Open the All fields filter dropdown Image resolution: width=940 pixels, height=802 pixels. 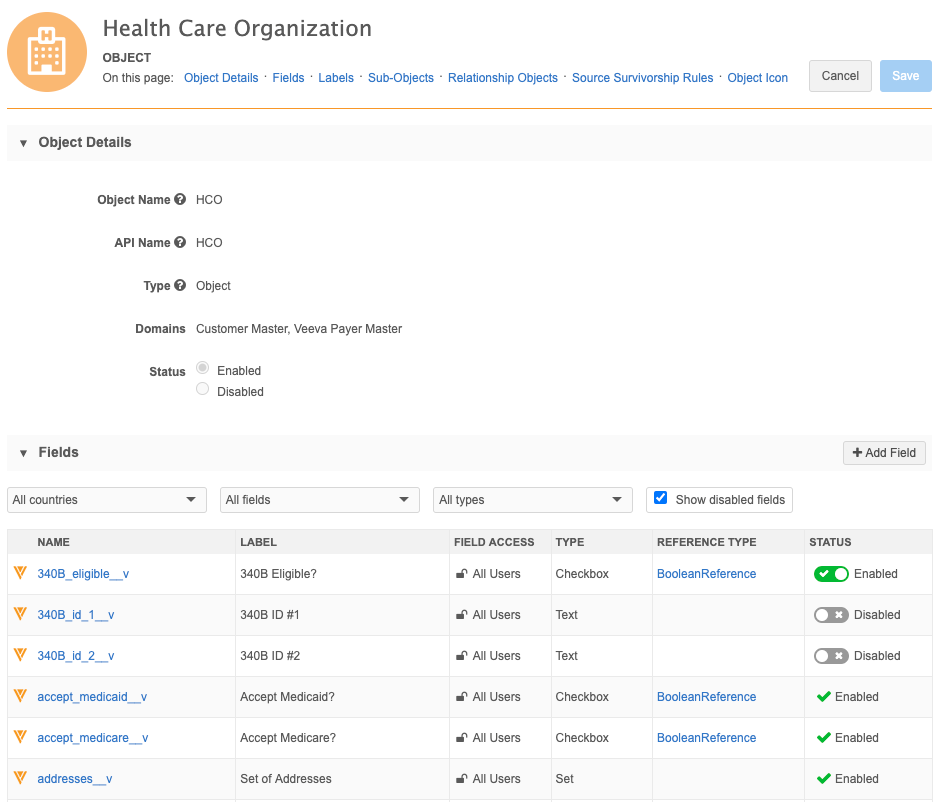pos(319,500)
